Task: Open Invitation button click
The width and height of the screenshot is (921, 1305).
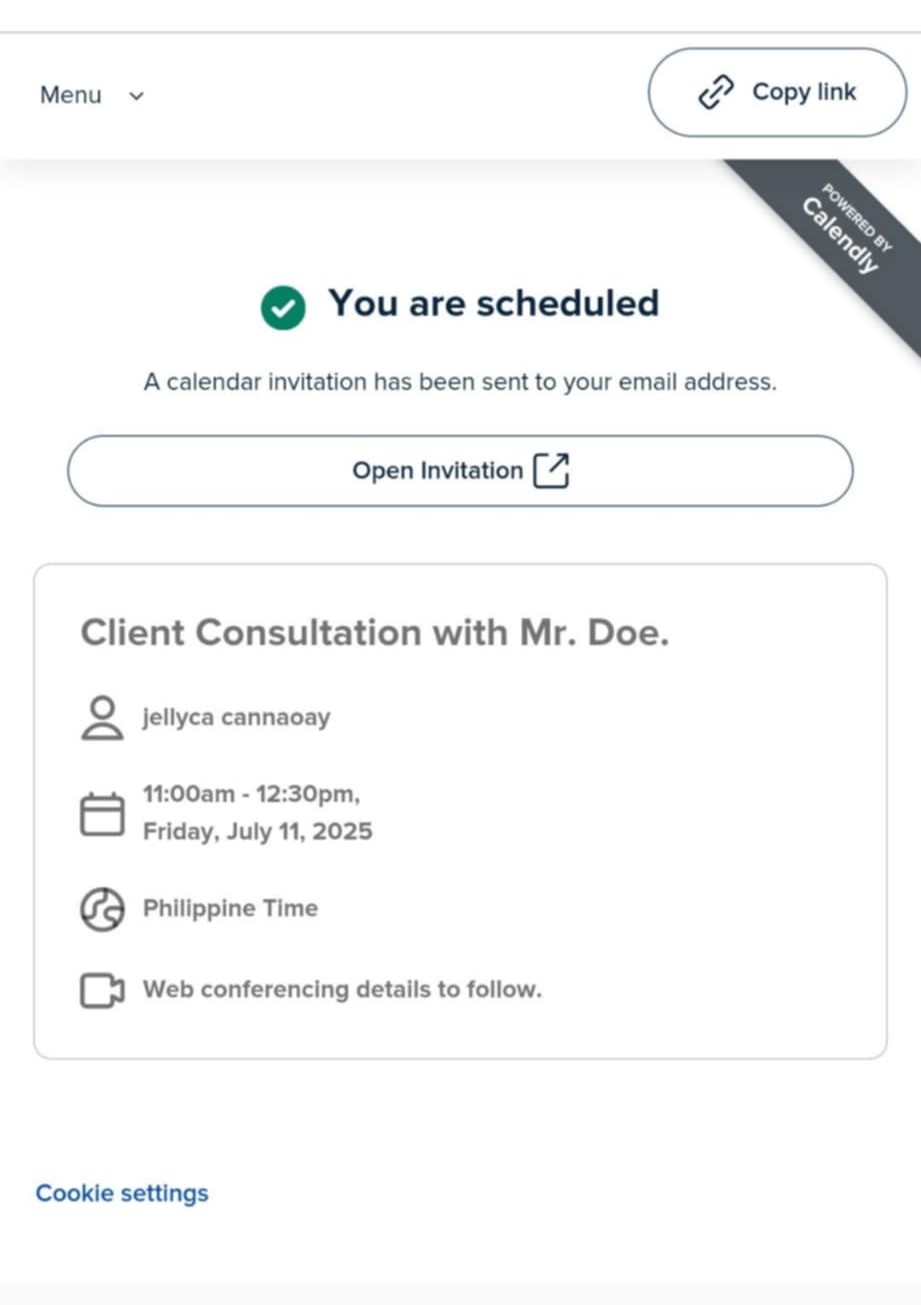Action: [x=460, y=470]
